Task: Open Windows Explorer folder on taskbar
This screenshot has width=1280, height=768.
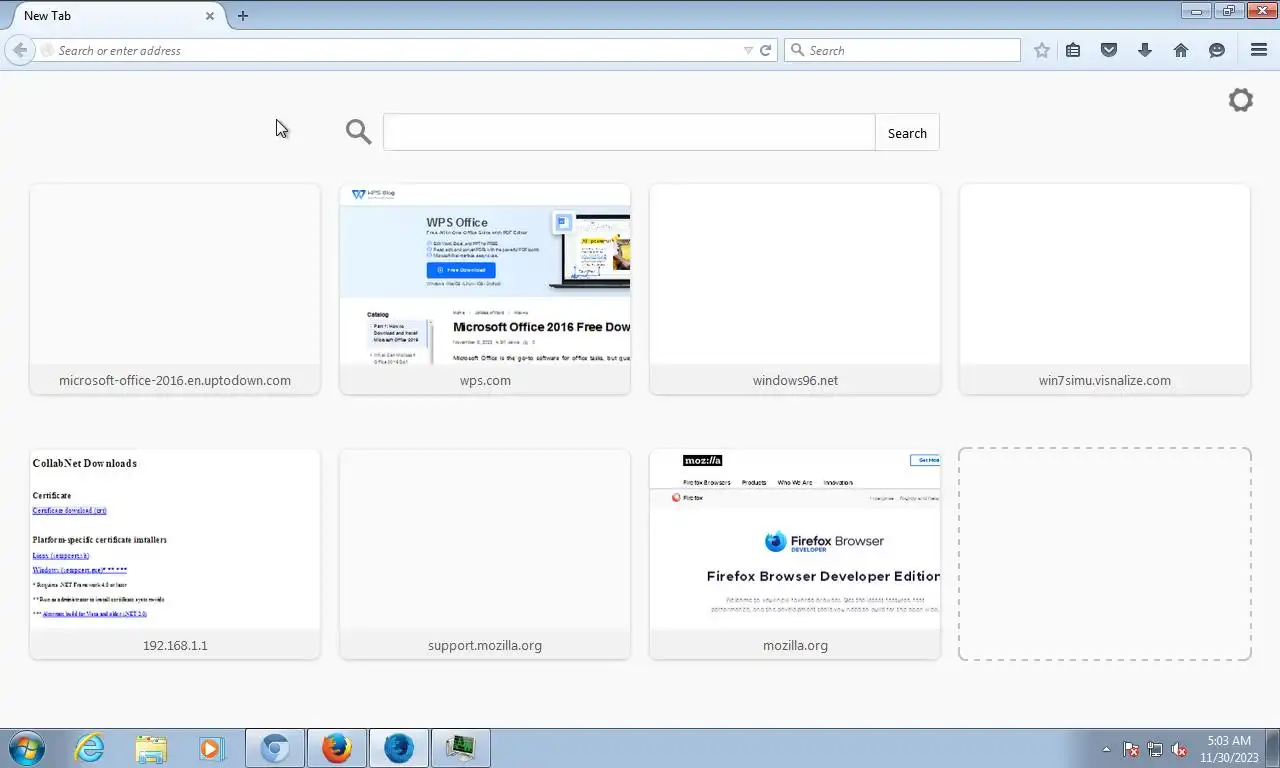Action: 151,748
